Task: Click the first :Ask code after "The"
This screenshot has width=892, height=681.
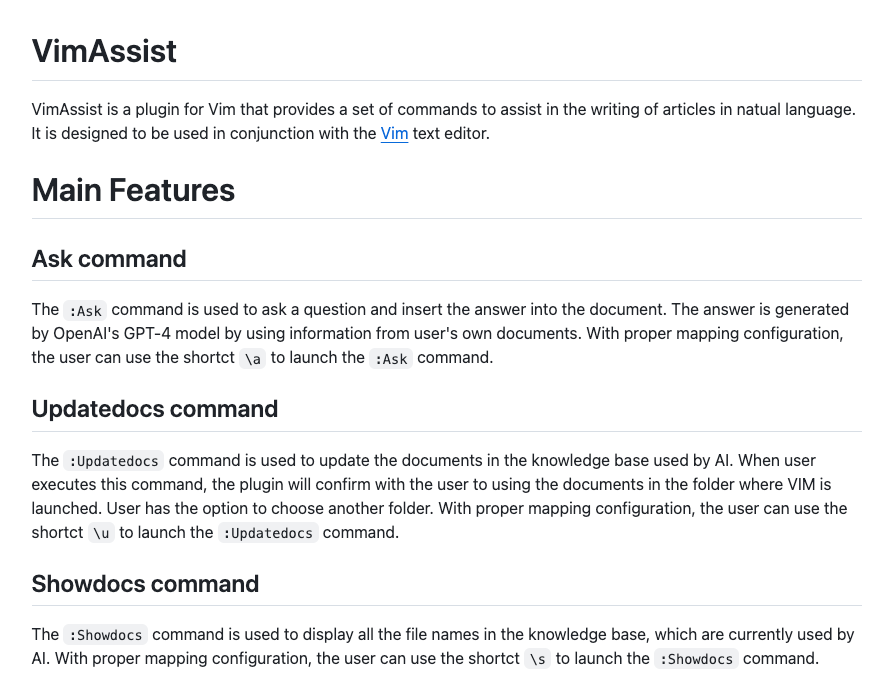Action: 84,310
